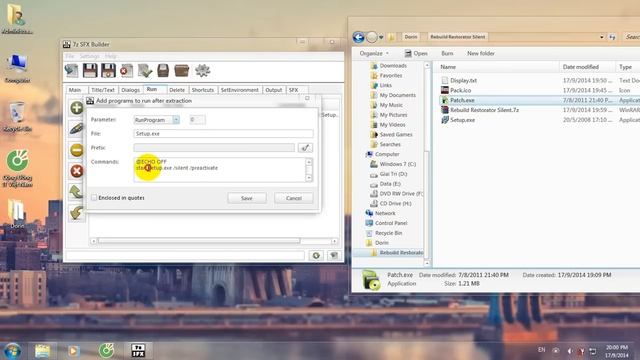Click the dark archive box toolbar icon
Image resolution: width=640 pixels, height=360 pixels.
pos(163,71)
